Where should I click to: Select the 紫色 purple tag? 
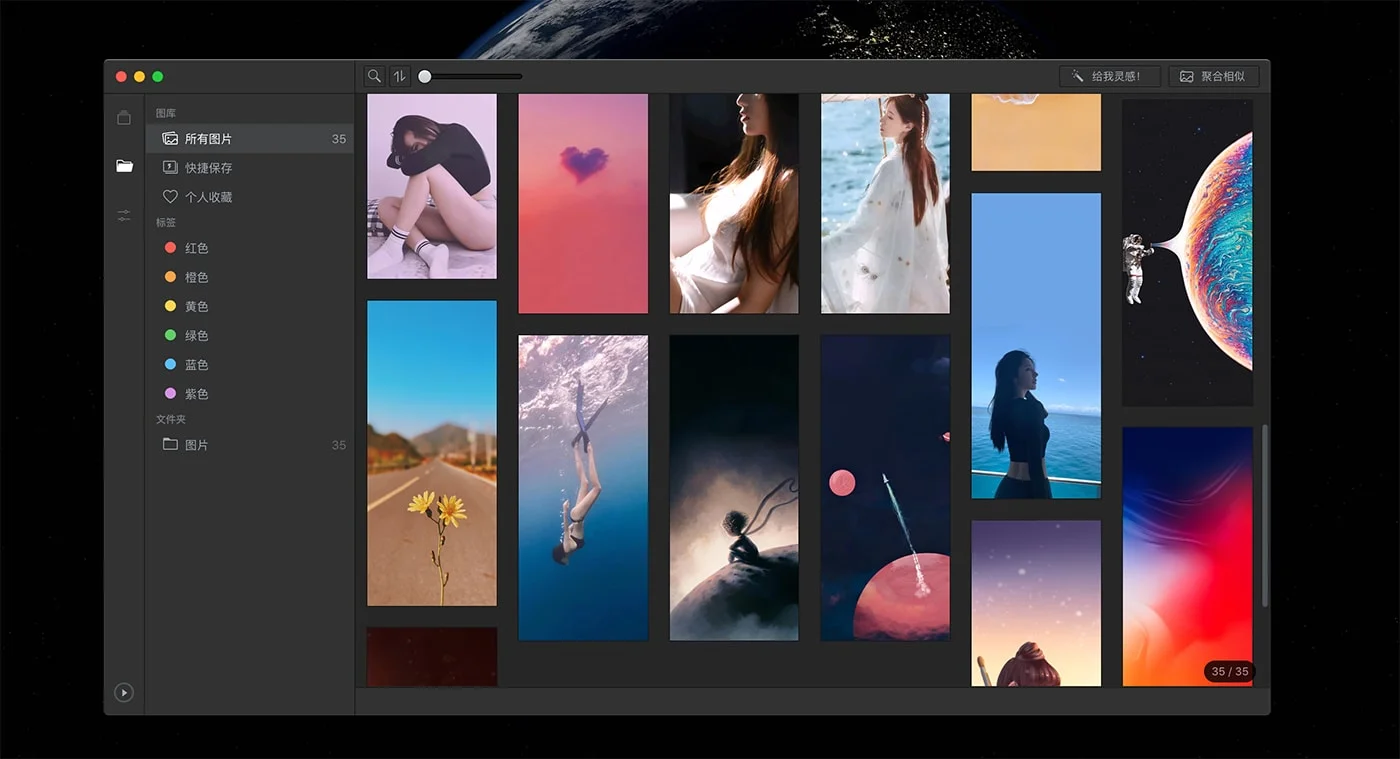point(196,394)
